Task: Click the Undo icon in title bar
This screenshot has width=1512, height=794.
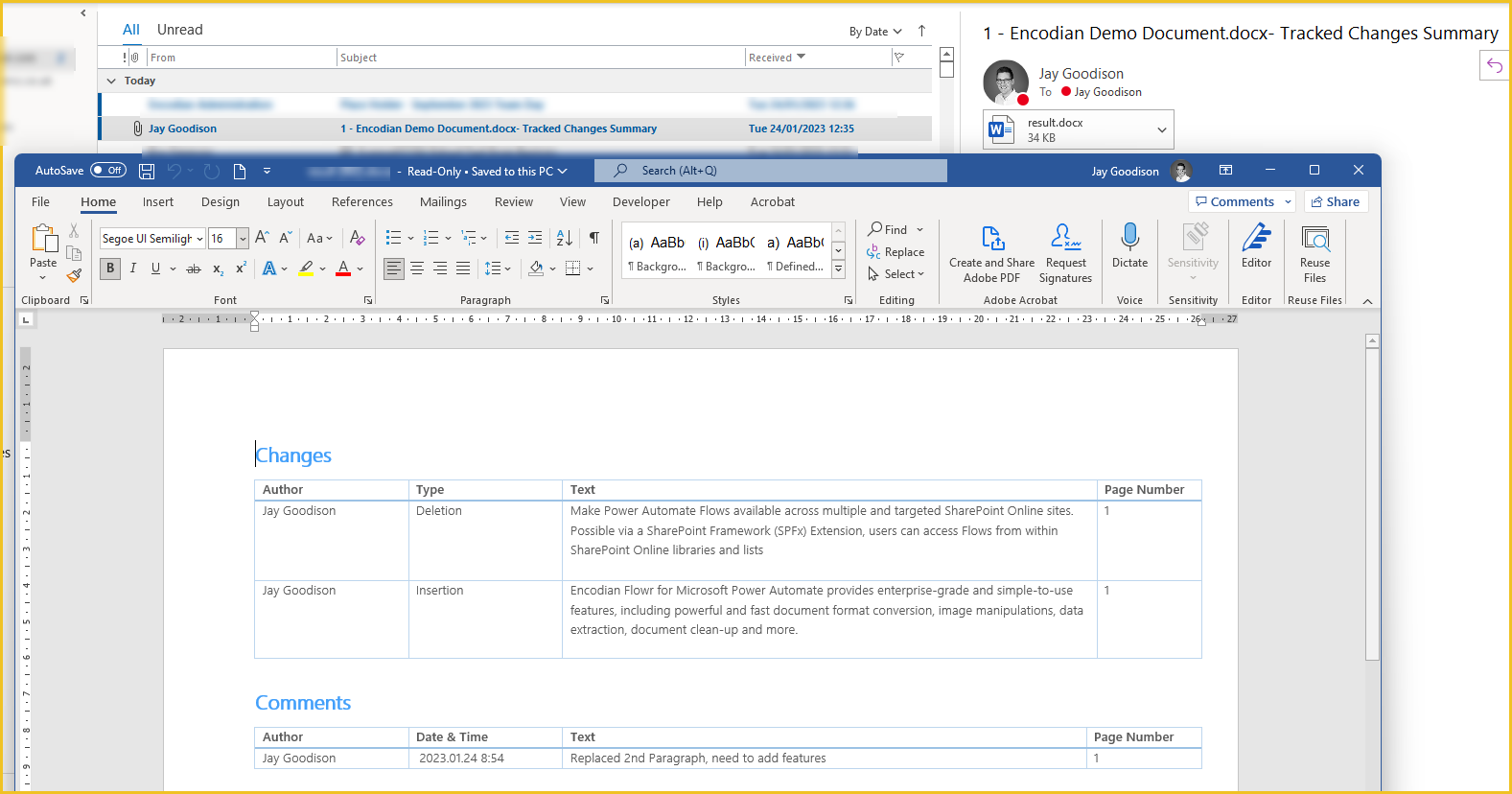Action: click(x=174, y=171)
